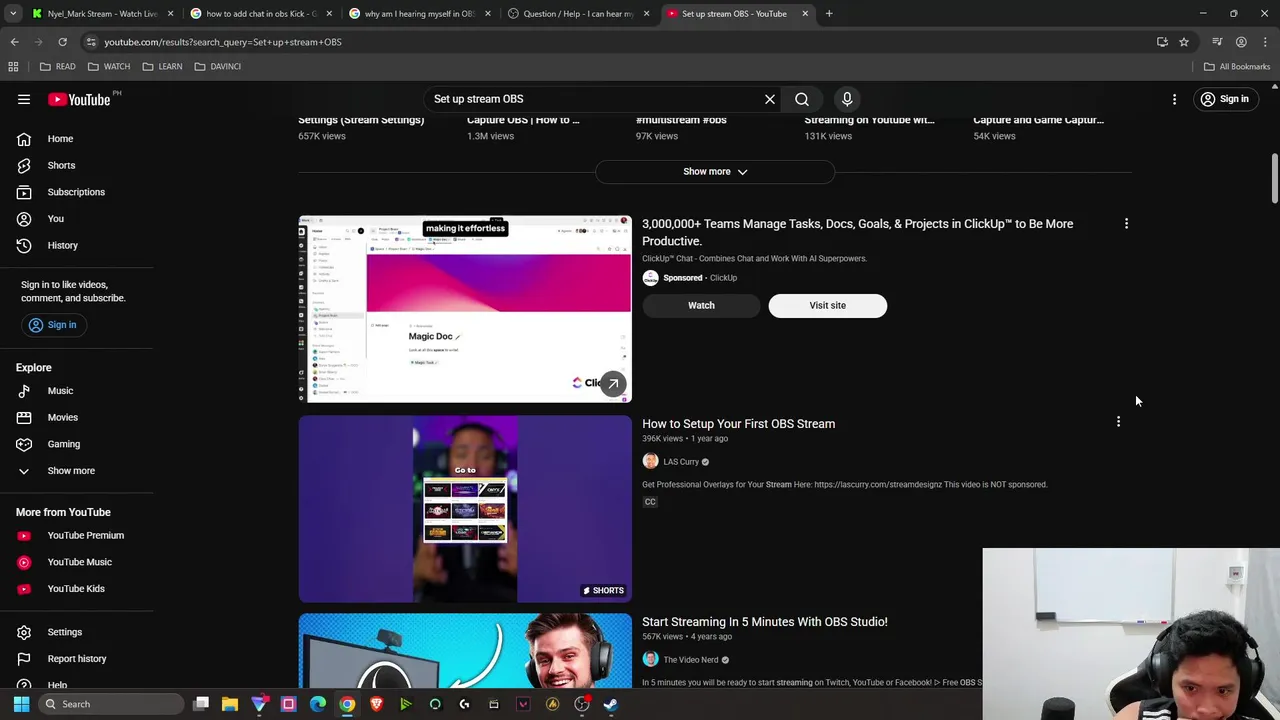Switch to why am I hearing myself tab
Screen dimensions: 1280x720
pos(418,14)
